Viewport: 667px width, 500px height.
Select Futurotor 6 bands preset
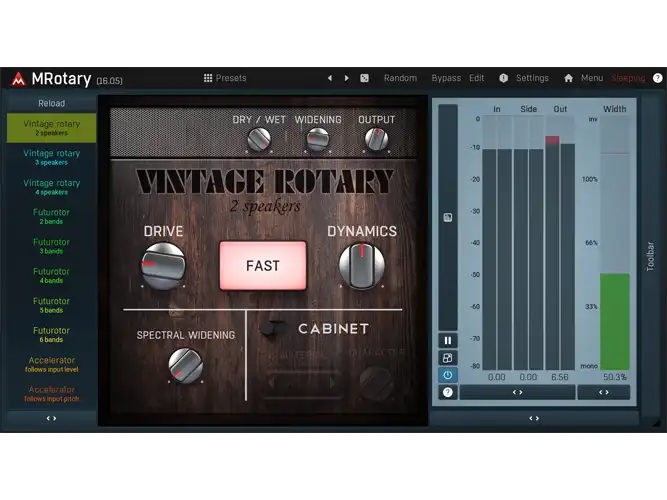coord(51,334)
